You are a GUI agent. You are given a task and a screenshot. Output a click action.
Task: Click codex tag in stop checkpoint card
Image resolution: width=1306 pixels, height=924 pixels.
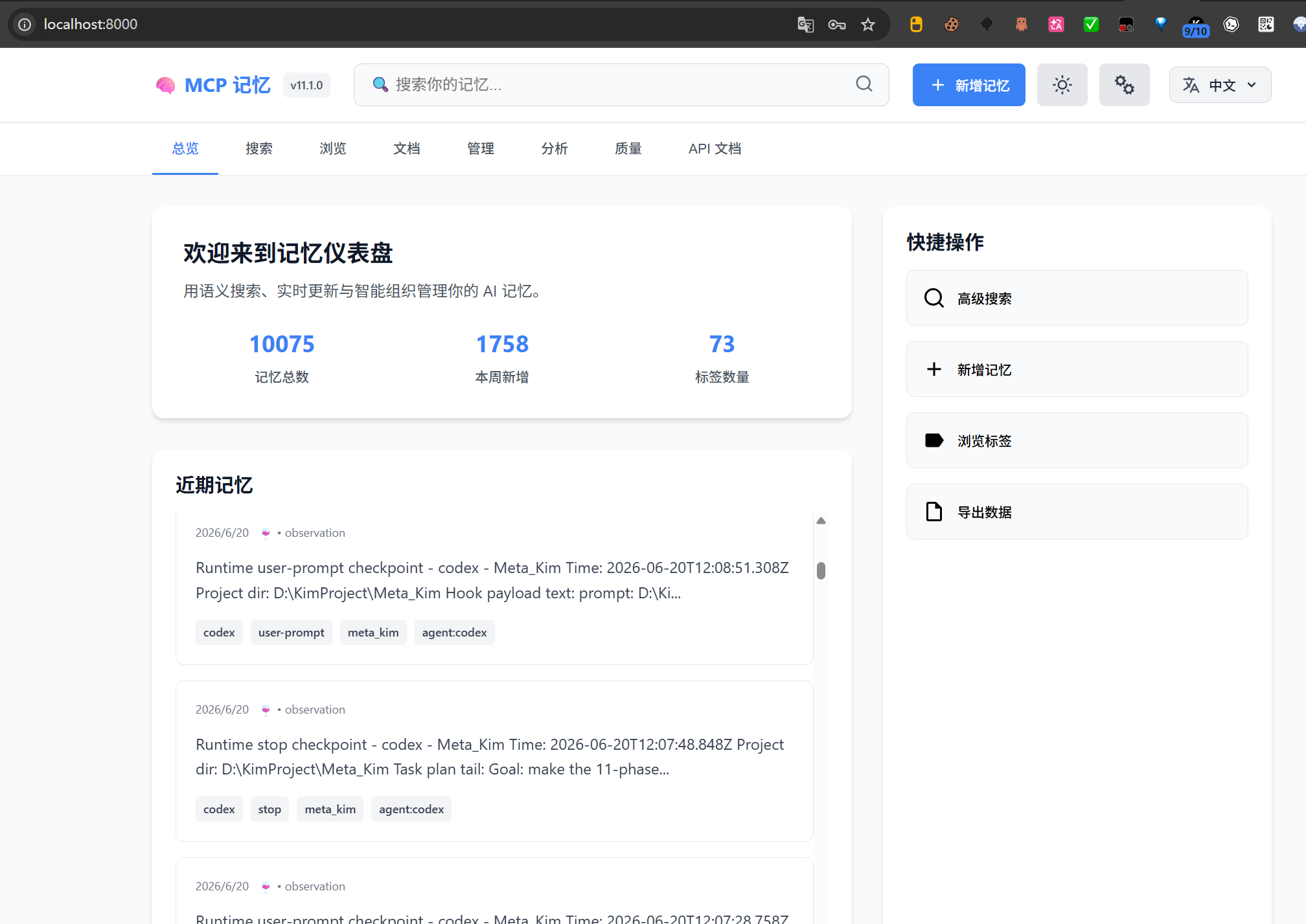[219, 809]
